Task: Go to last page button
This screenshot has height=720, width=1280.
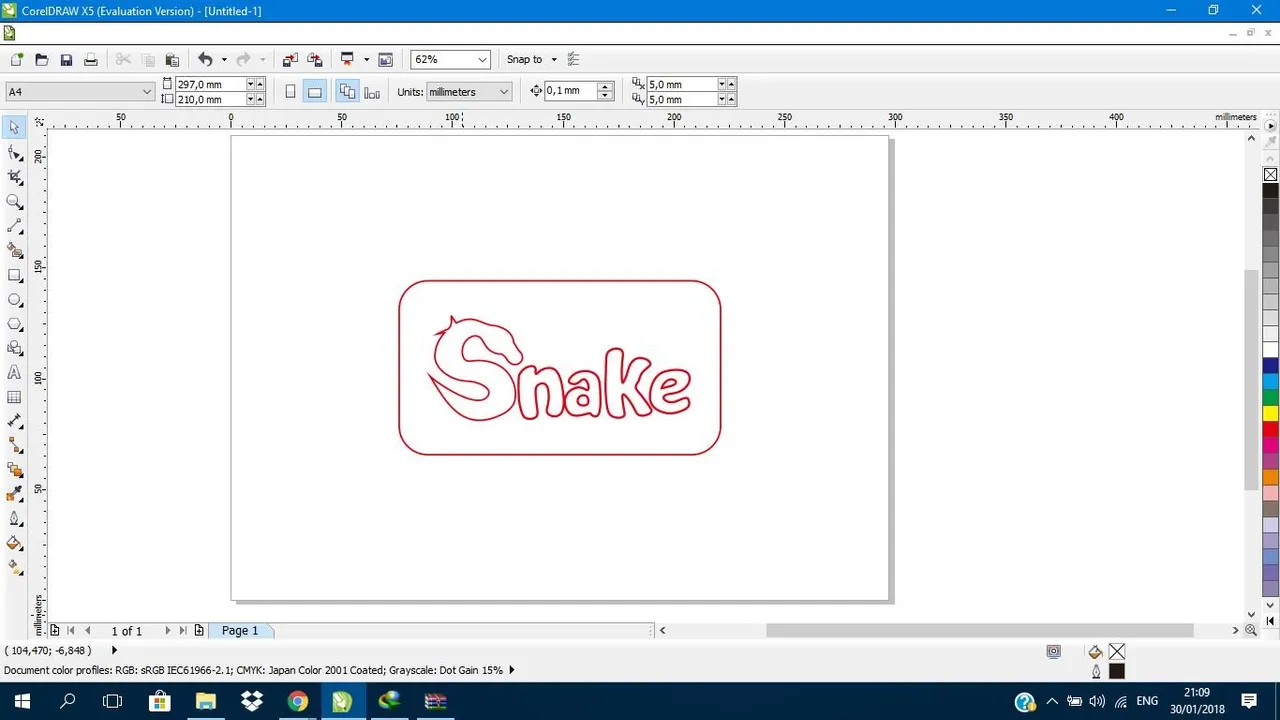Action: click(183, 631)
